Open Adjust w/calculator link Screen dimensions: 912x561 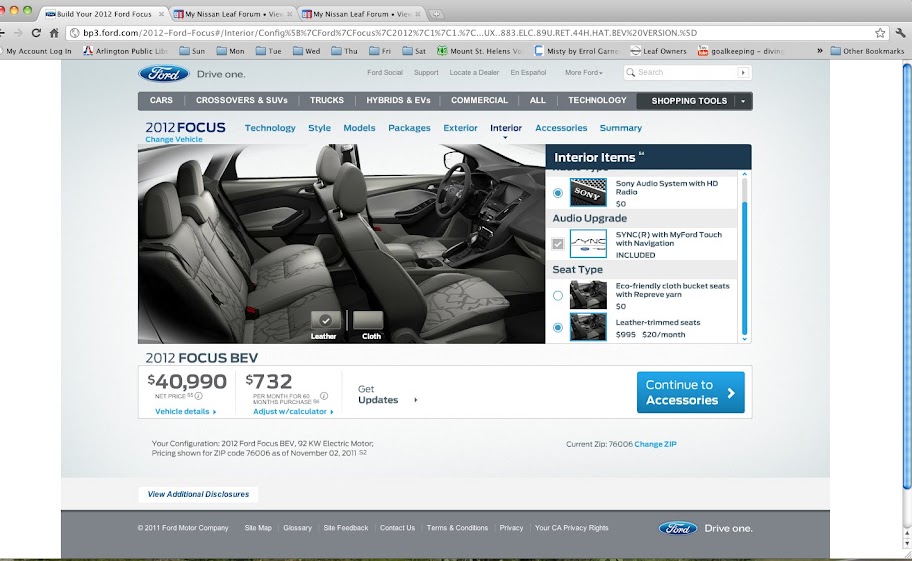(x=293, y=412)
